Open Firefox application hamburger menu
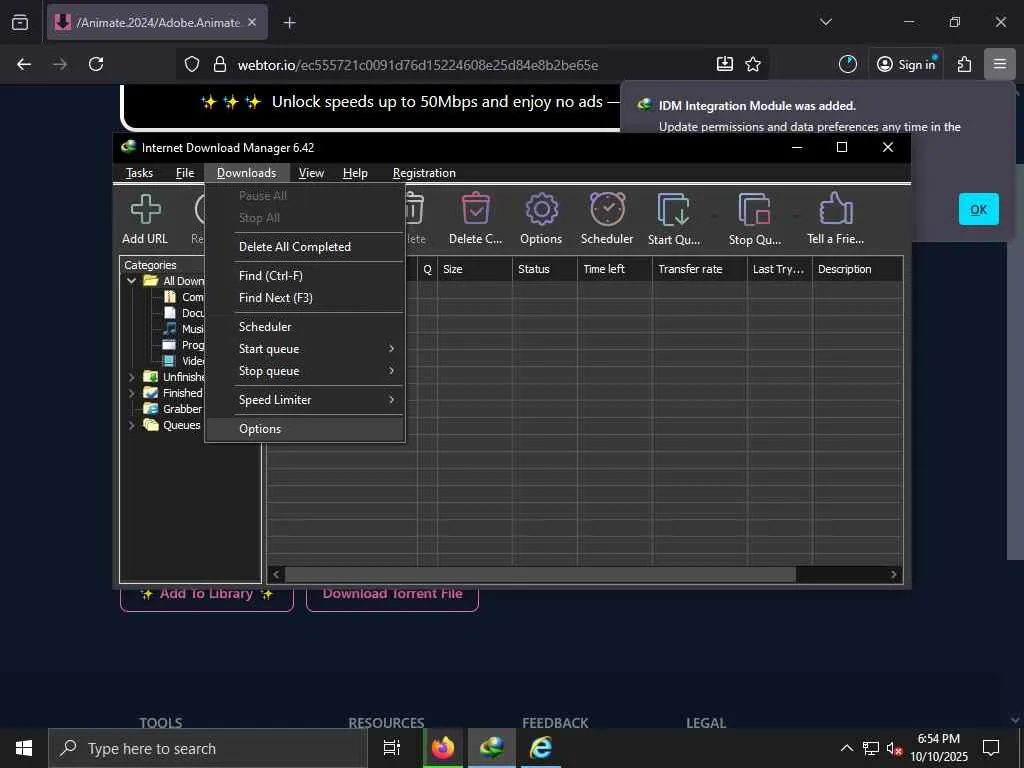This screenshot has width=1024, height=768. [1000, 64]
